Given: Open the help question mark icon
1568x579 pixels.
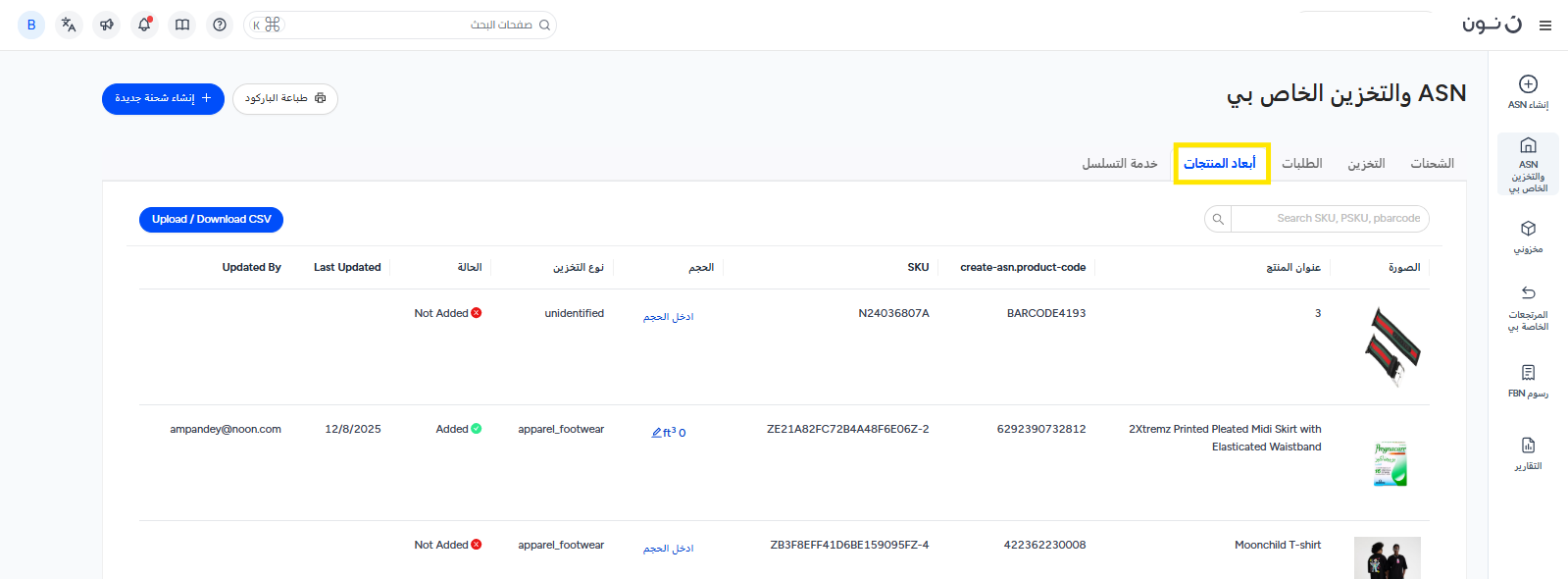Looking at the screenshot, I should coord(220,25).
